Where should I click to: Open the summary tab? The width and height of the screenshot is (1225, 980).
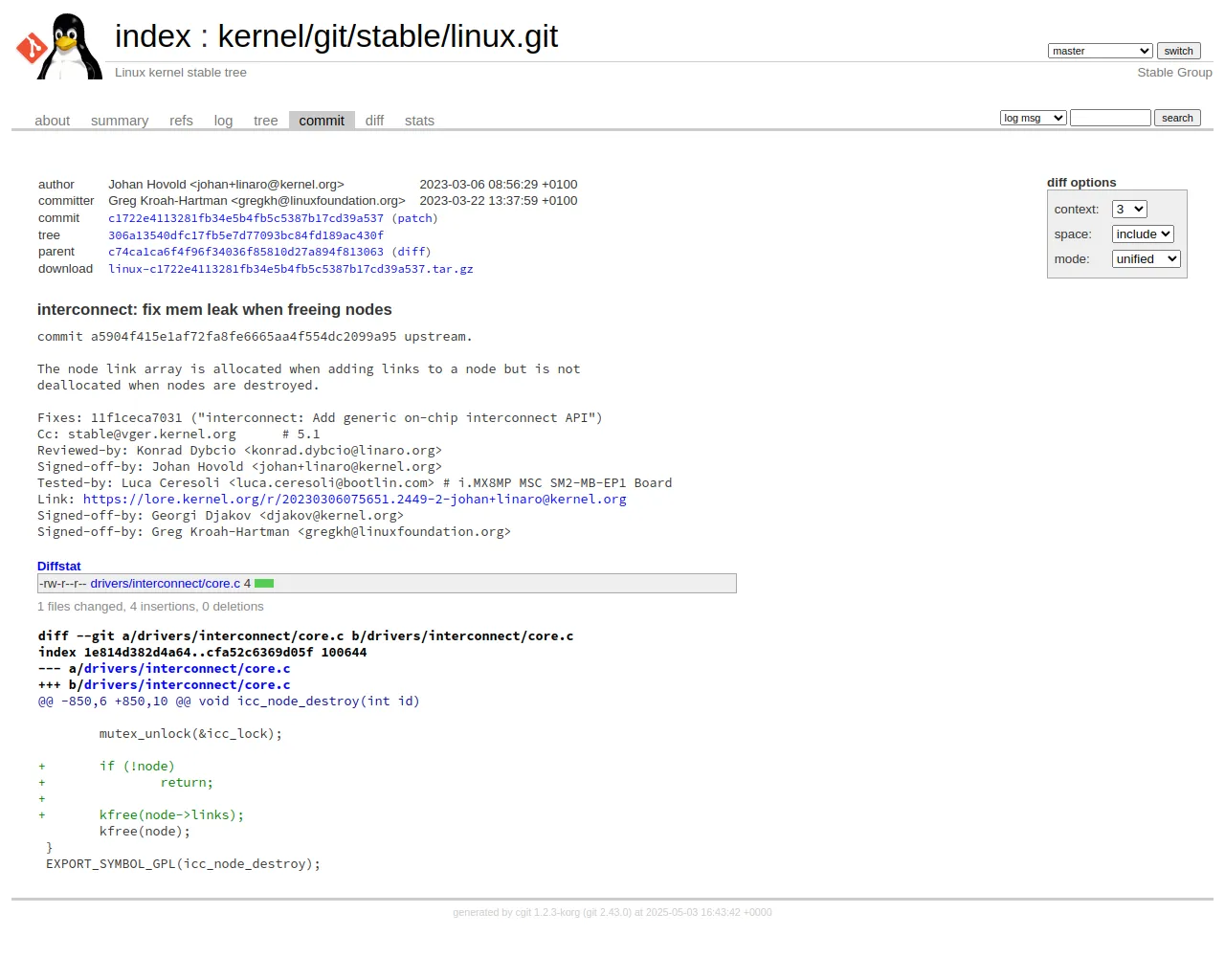pos(120,121)
